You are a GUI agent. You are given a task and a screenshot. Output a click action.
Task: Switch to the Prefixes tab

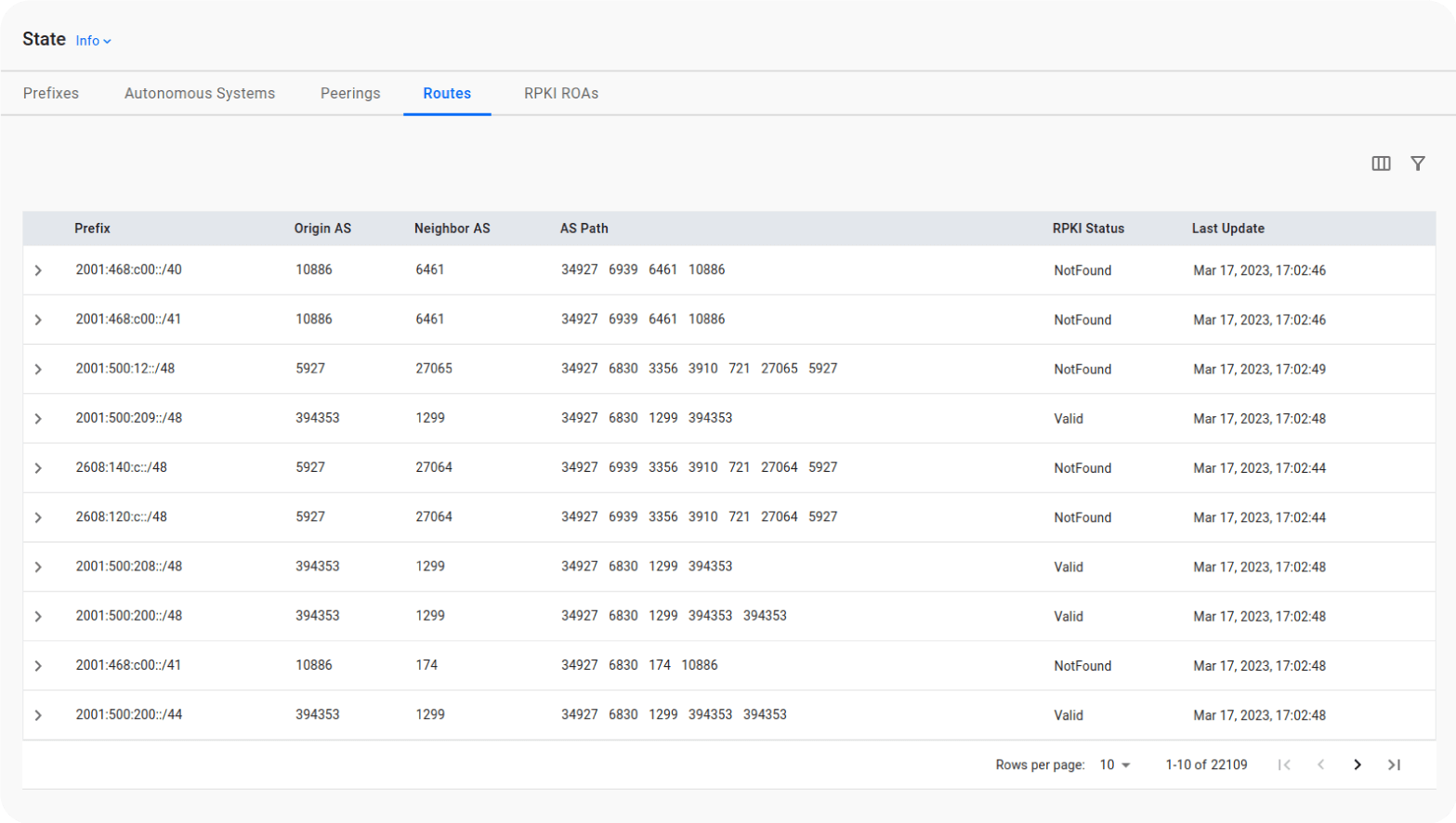pyautogui.click(x=51, y=93)
